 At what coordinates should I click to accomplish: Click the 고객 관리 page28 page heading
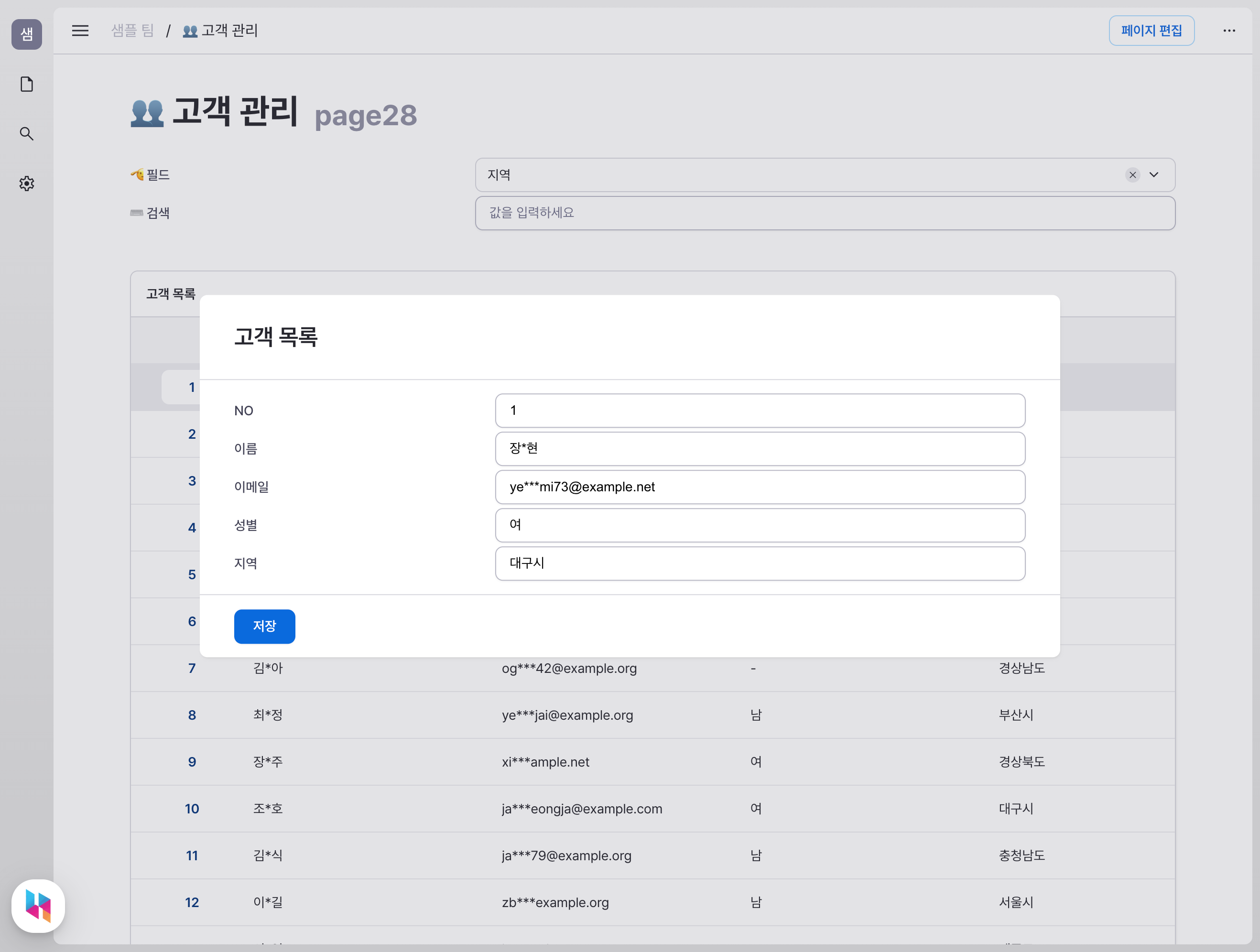[273, 113]
